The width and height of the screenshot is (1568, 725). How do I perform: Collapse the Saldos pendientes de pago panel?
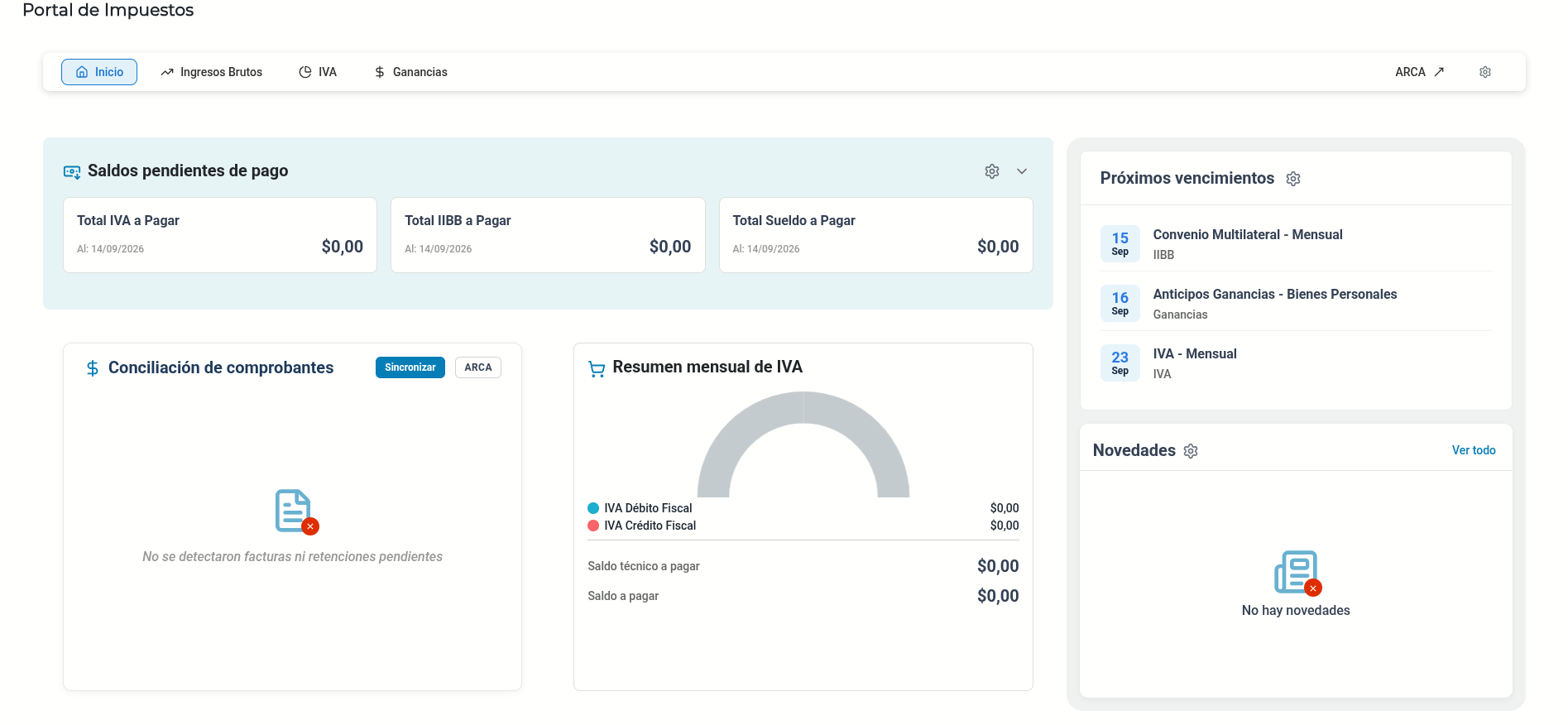click(1022, 171)
